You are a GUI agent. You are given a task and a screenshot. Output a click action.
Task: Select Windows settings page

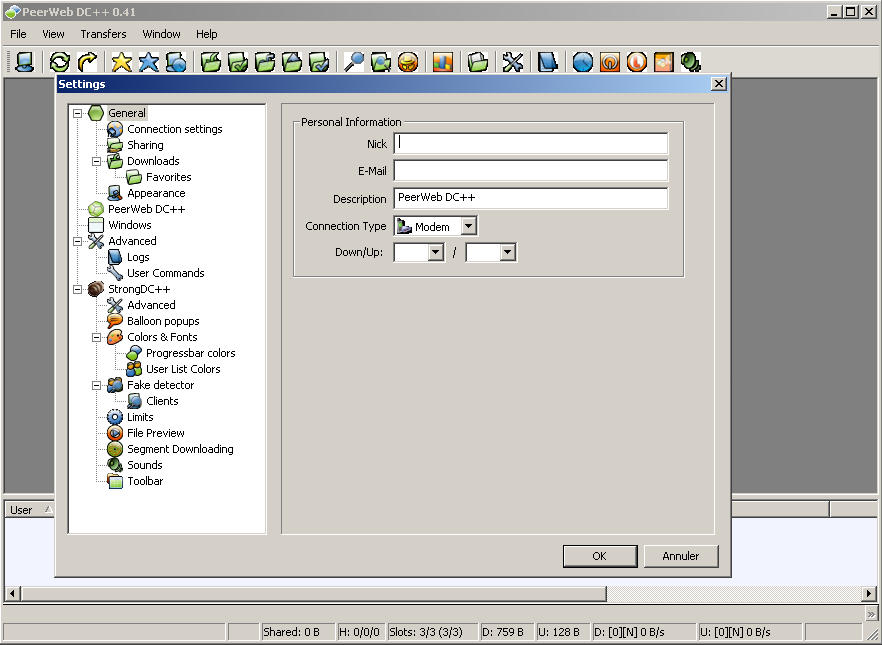click(129, 225)
